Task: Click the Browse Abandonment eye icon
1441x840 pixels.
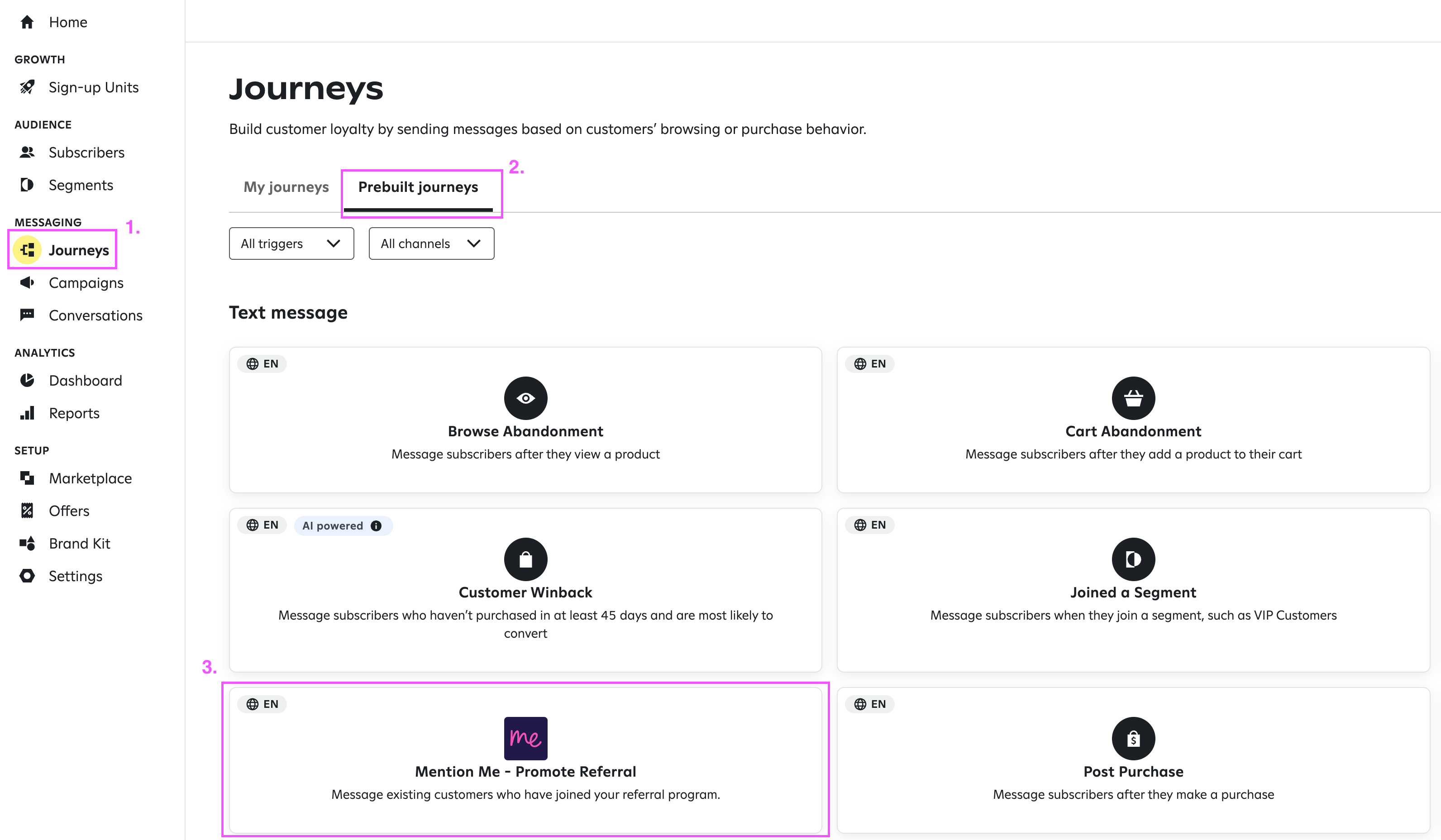Action: coord(525,398)
